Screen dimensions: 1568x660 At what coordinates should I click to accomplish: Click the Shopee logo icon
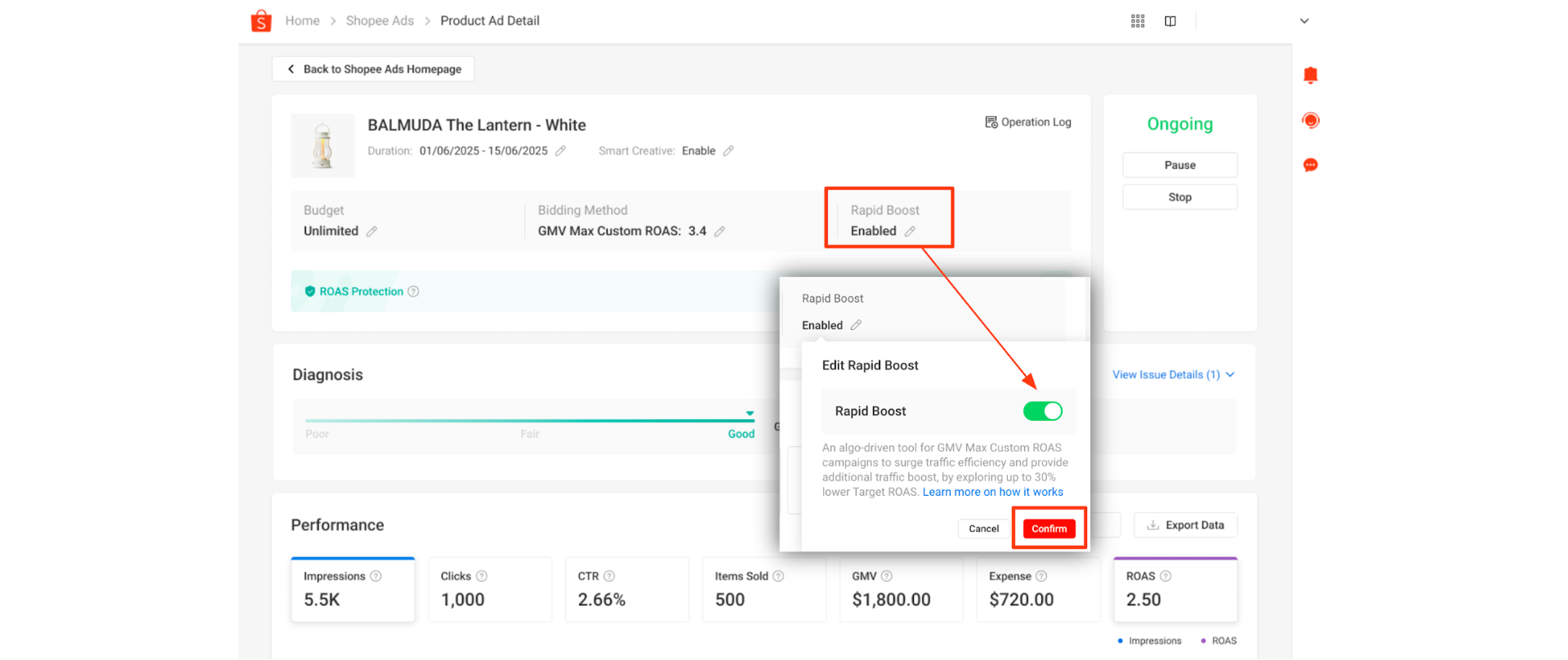[x=261, y=21]
